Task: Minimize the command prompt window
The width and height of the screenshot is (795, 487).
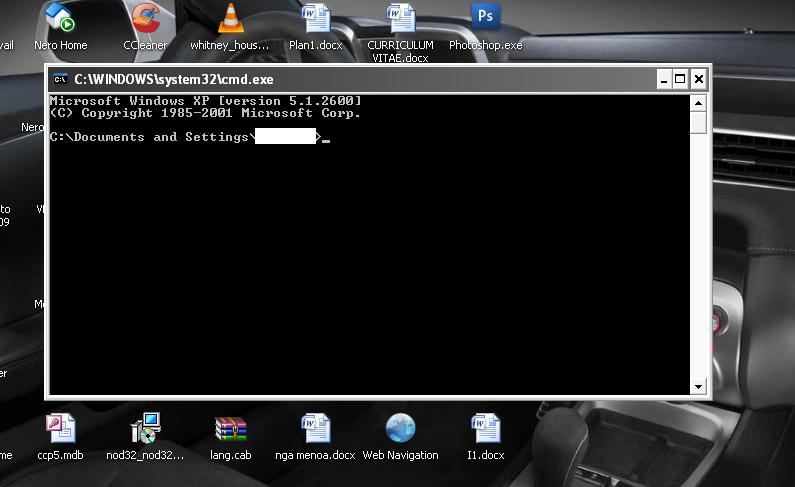Action: click(x=663, y=79)
